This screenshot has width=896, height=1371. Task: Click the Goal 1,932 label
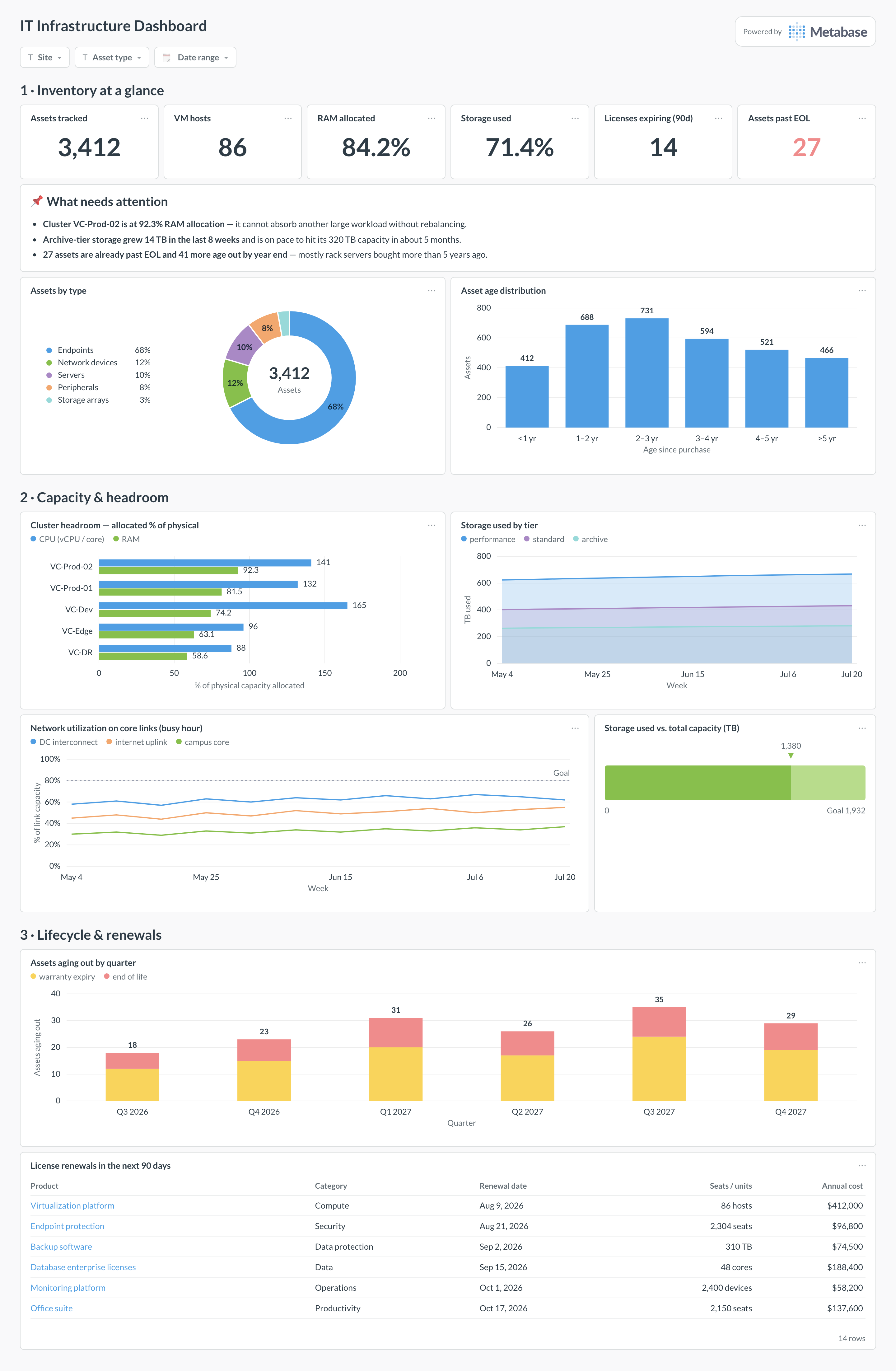[x=846, y=811]
